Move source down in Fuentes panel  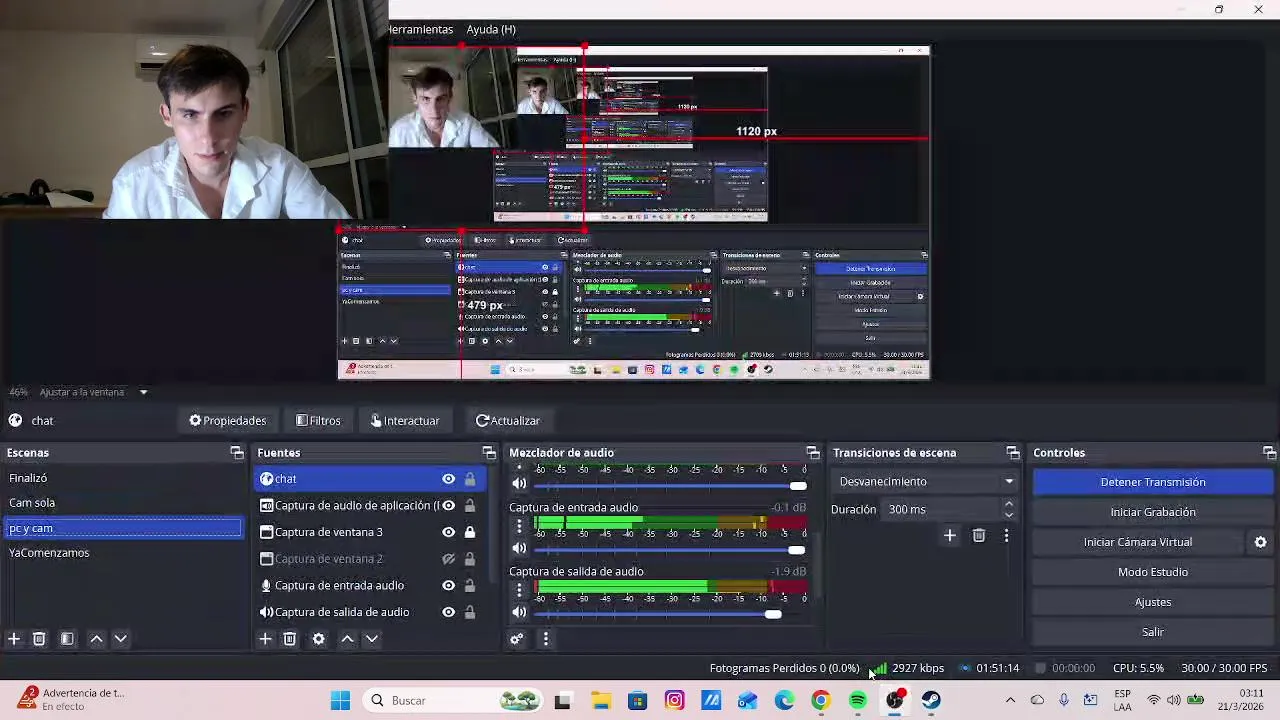[371, 639]
